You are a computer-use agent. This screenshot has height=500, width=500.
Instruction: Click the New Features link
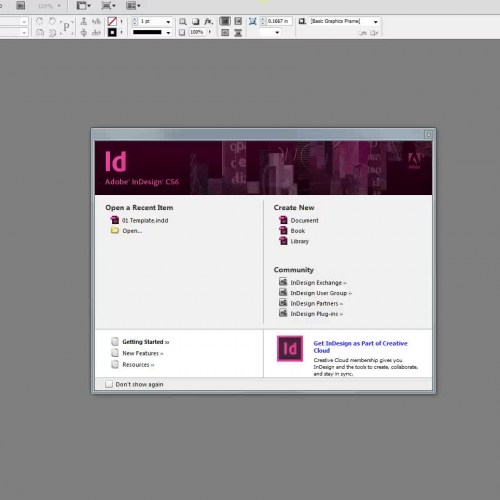pos(143,353)
